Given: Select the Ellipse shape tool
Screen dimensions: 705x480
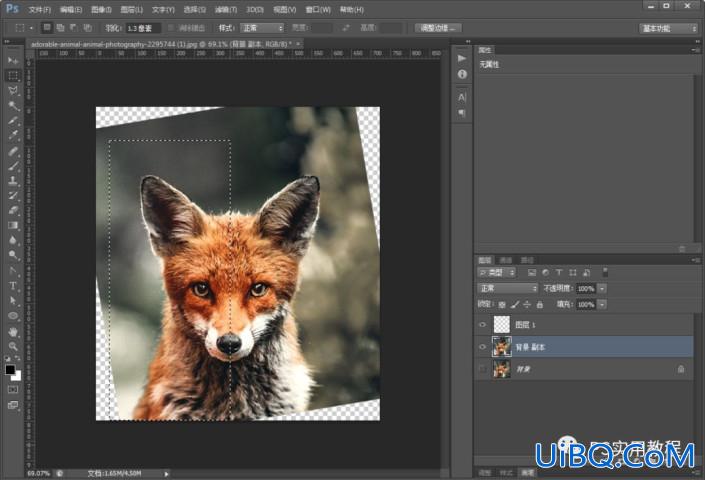Looking at the screenshot, I should [x=13, y=316].
